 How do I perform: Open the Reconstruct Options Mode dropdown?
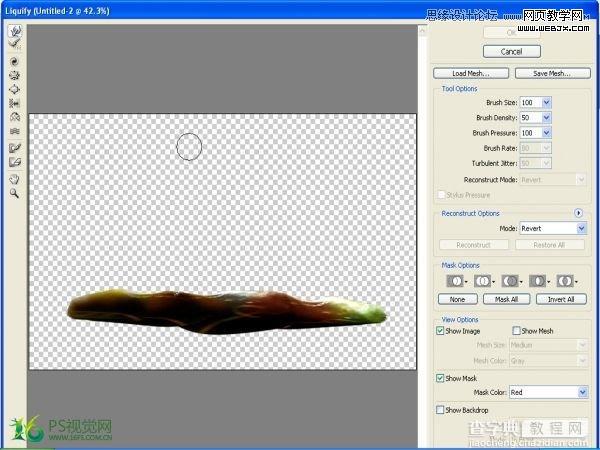coord(581,228)
